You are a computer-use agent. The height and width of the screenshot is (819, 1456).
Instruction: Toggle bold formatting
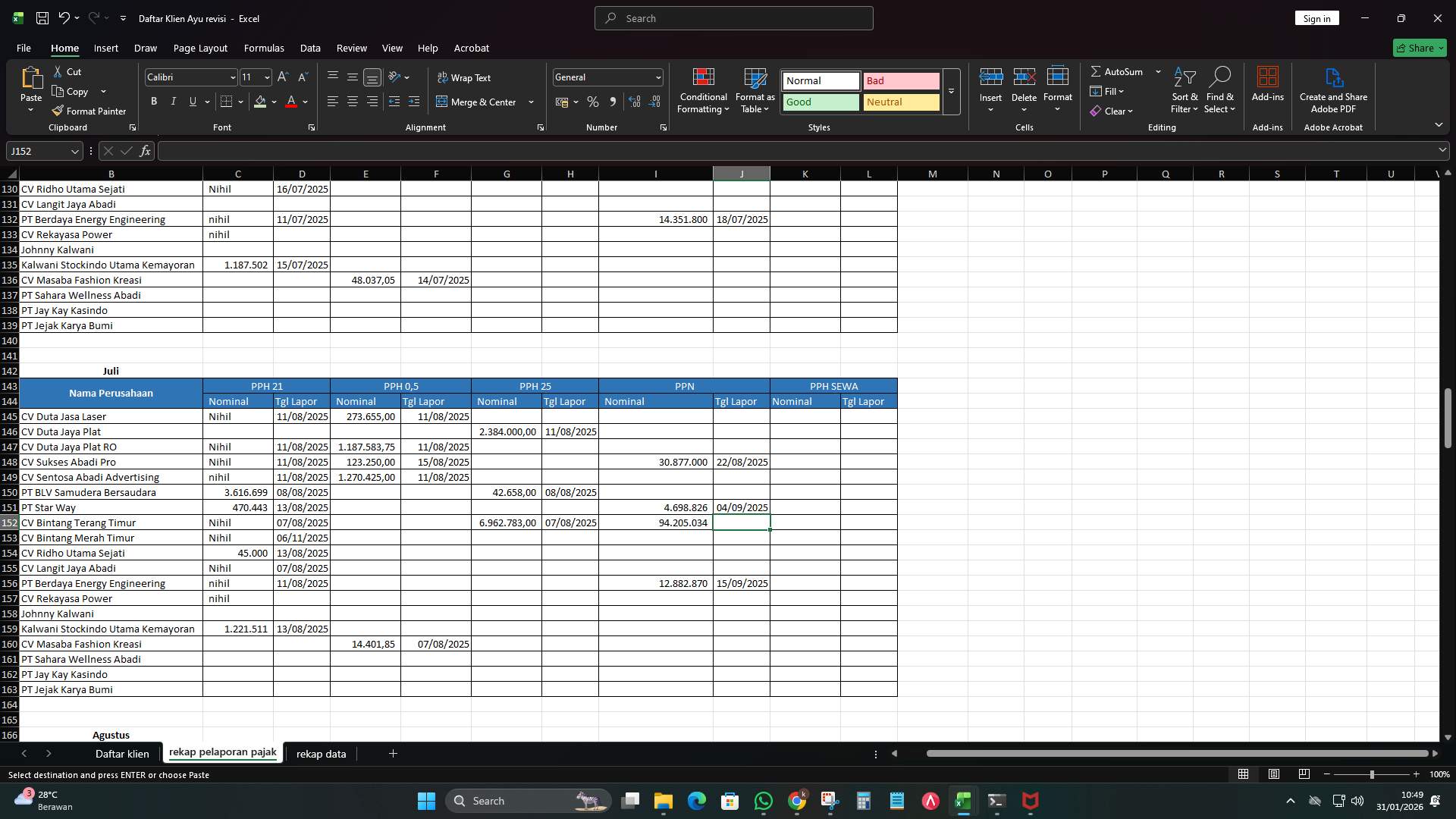[153, 101]
